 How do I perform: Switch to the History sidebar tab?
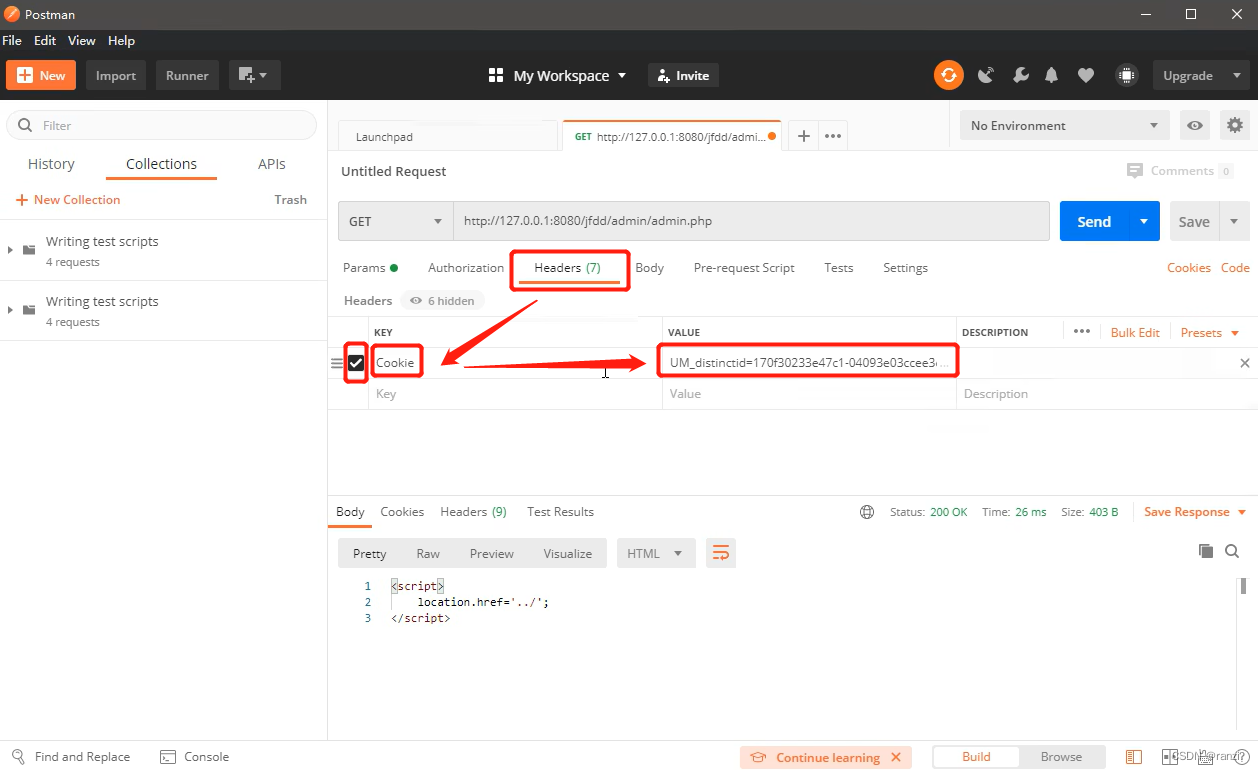tap(51, 164)
